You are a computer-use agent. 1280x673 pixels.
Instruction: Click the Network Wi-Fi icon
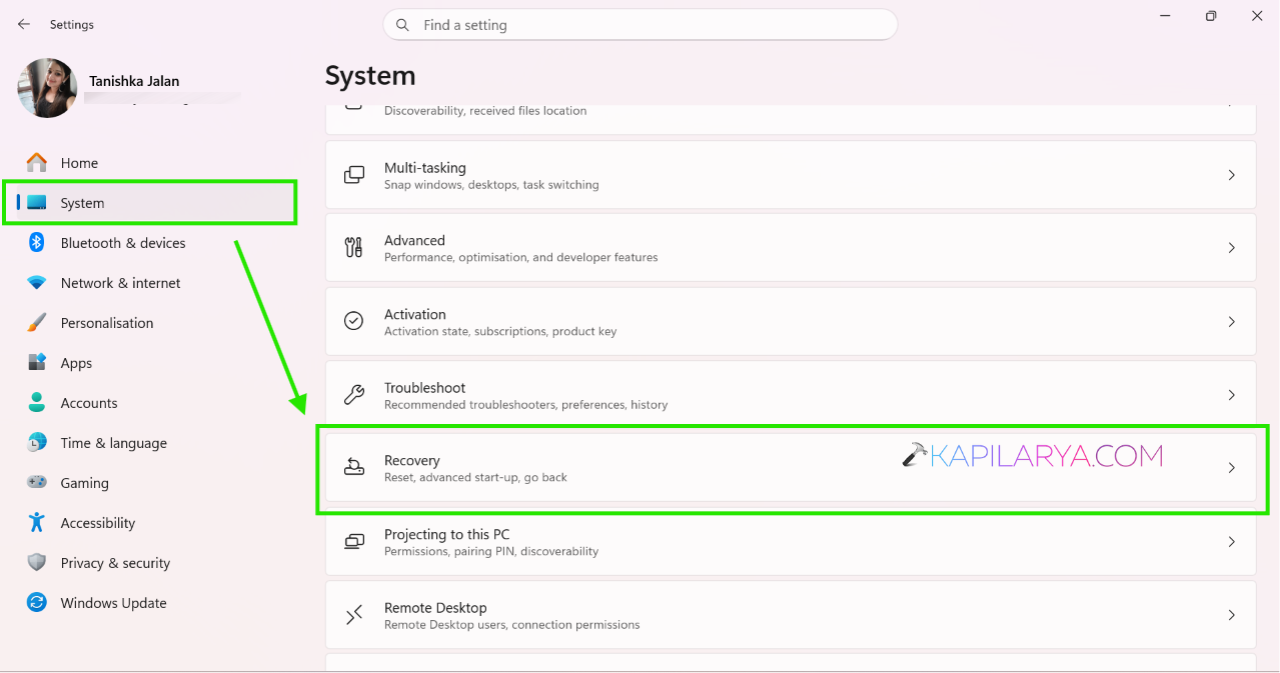[x=37, y=283]
